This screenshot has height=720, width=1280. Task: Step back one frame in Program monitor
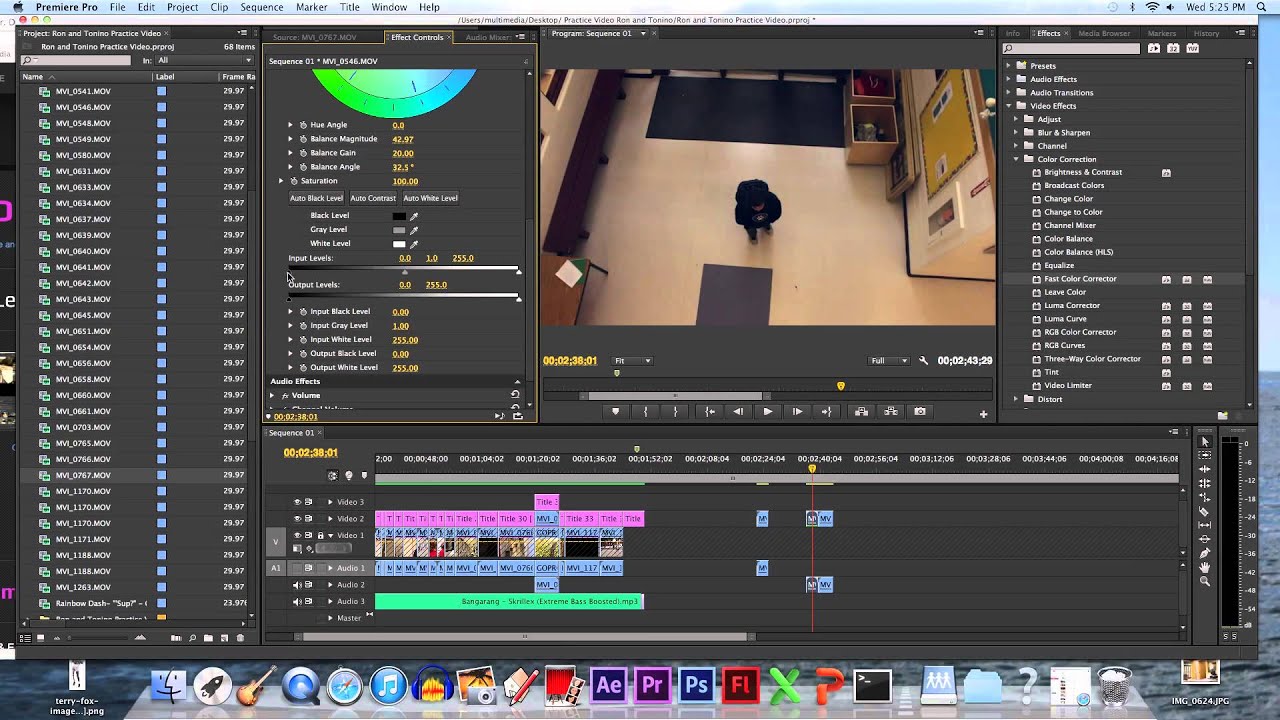click(738, 411)
